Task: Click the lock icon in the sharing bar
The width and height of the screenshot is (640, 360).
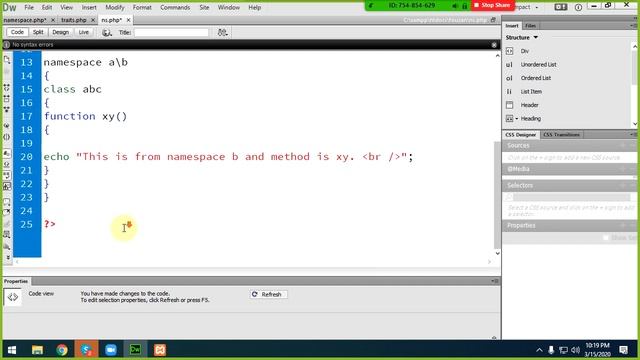Action: click(464, 6)
